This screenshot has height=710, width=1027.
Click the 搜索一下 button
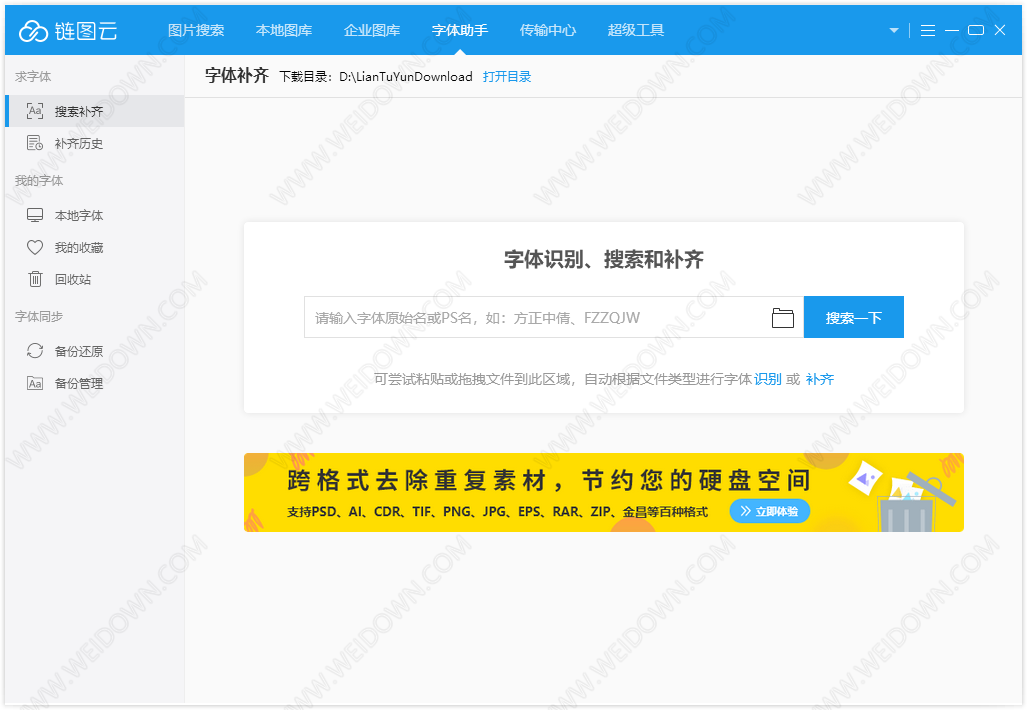click(853, 318)
